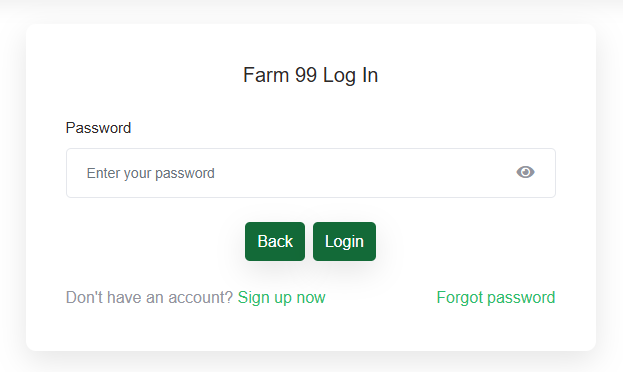Toggle password visibility with the eye icon

[x=525, y=172]
